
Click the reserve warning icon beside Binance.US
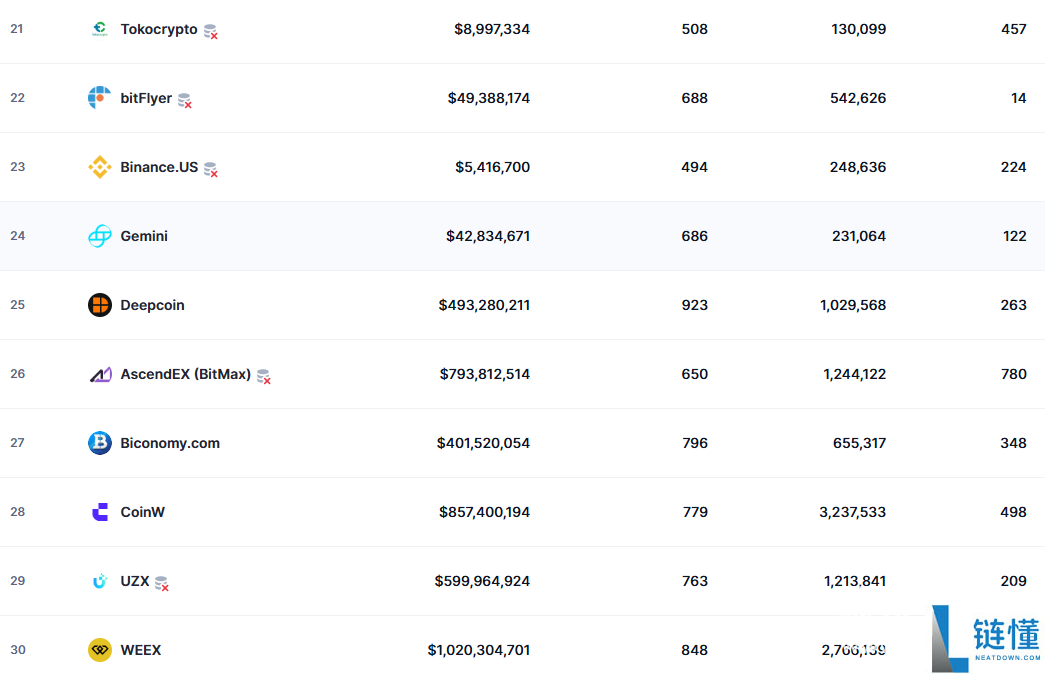(211, 169)
